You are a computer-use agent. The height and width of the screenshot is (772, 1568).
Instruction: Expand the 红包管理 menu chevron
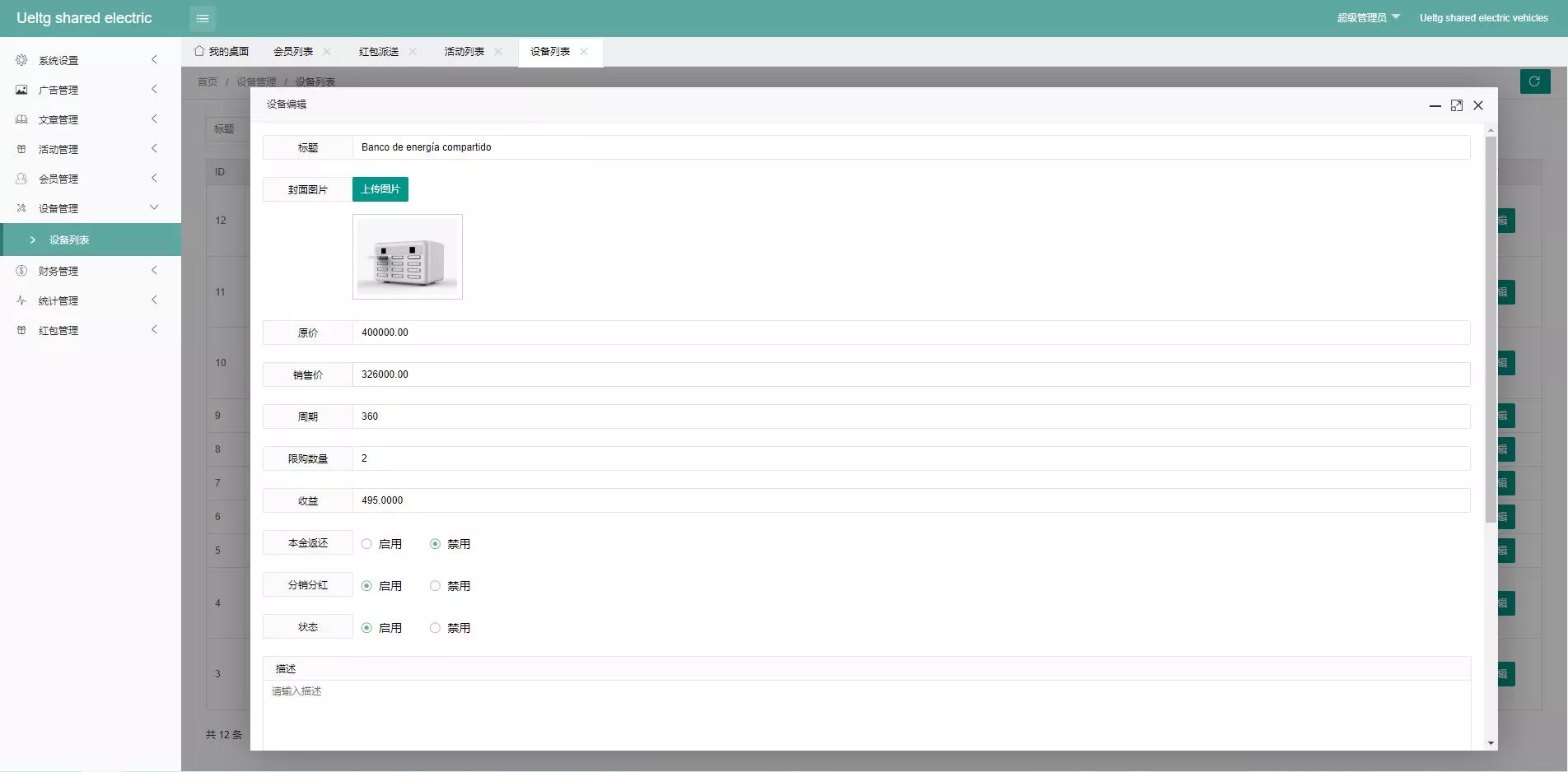[154, 329]
